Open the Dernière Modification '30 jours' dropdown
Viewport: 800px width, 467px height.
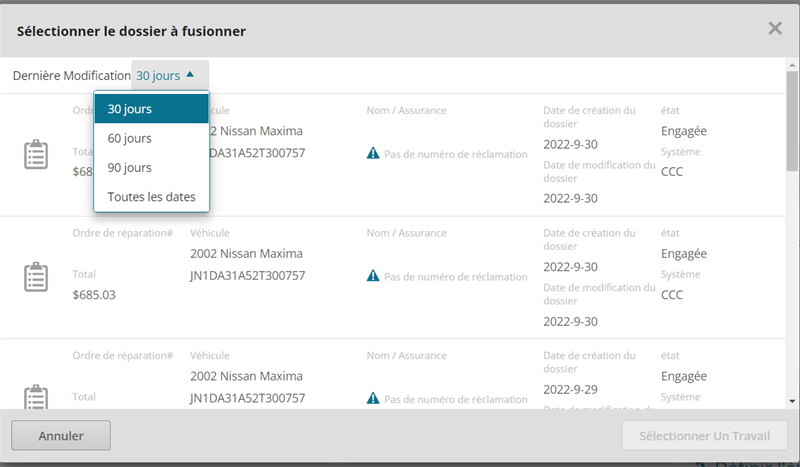click(x=170, y=76)
